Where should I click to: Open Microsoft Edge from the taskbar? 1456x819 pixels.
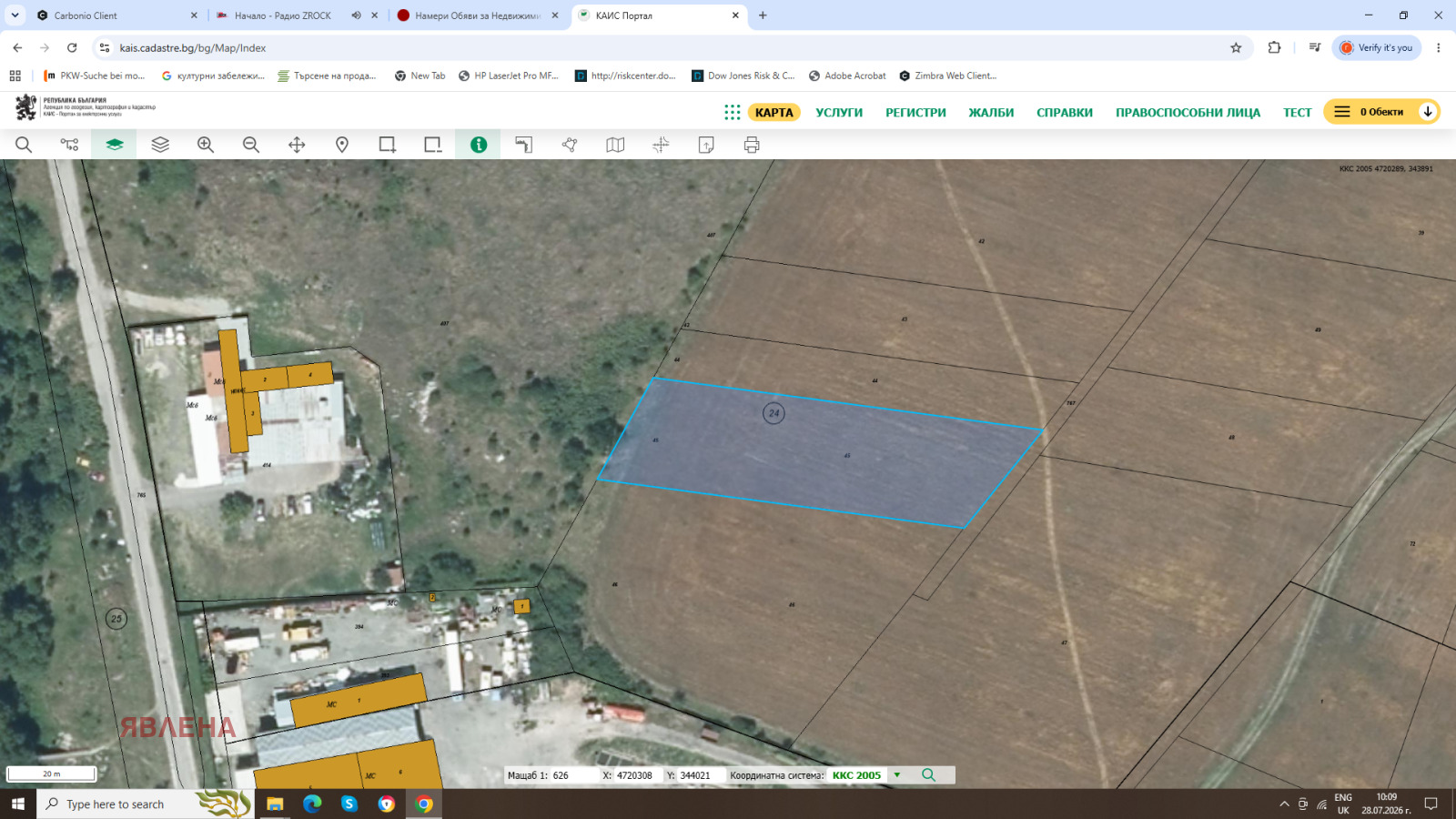pyautogui.click(x=312, y=804)
